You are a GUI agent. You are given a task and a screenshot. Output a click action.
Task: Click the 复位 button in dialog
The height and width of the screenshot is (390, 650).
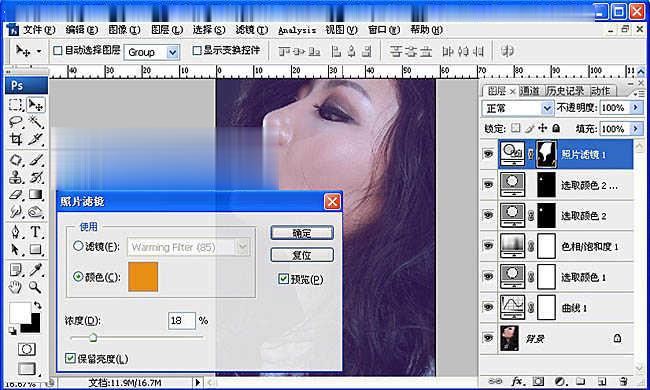coord(302,255)
